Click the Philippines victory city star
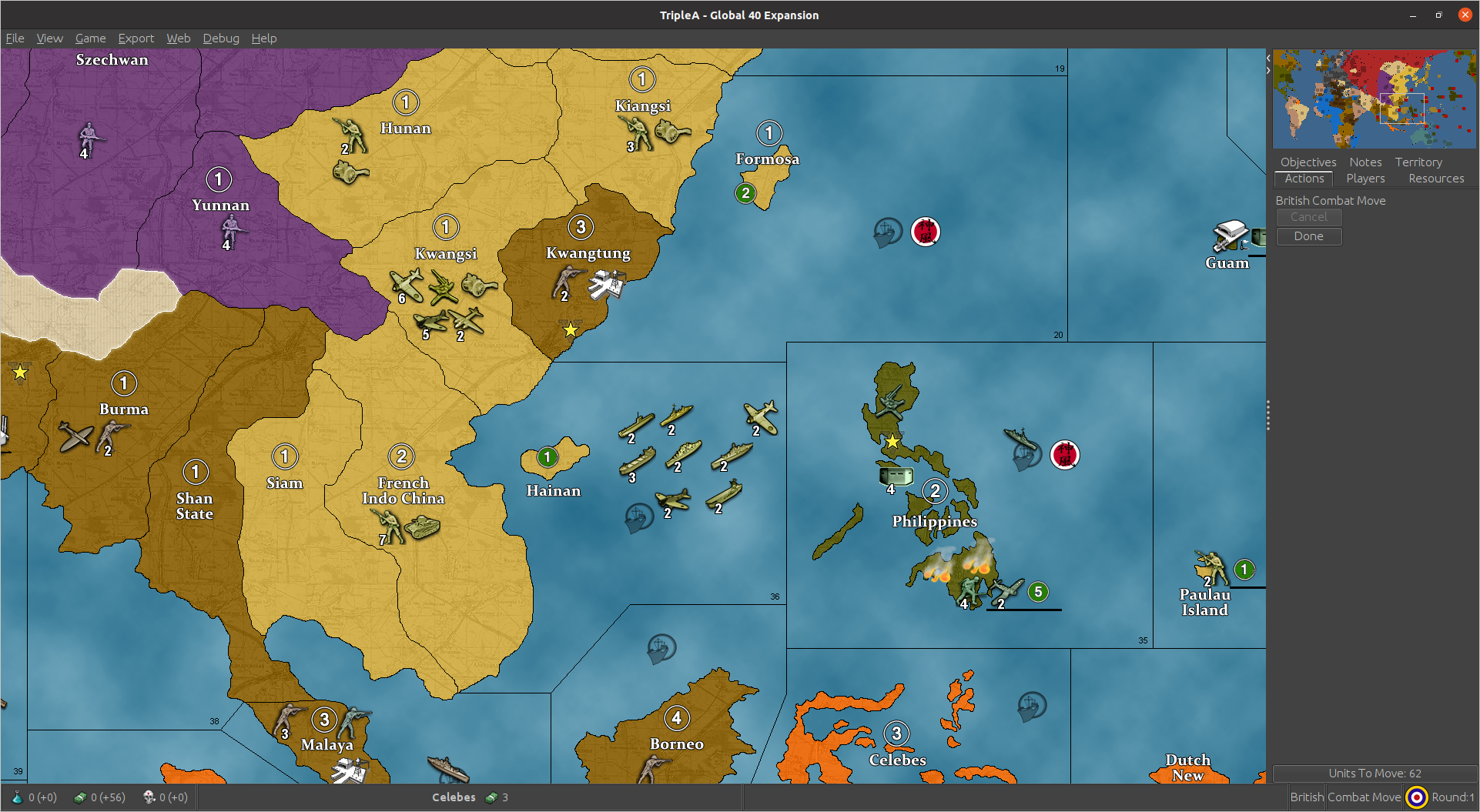 pyautogui.click(x=892, y=442)
